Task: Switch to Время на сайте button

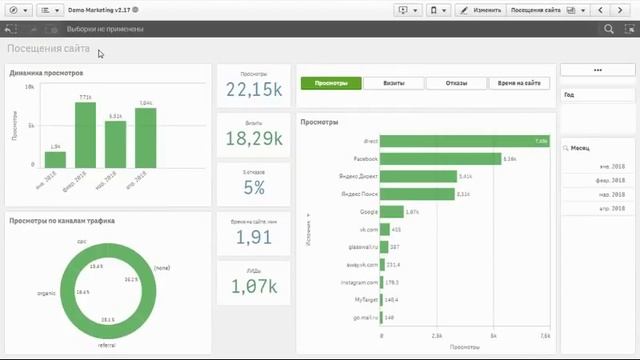Action: [x=519, y=83]
